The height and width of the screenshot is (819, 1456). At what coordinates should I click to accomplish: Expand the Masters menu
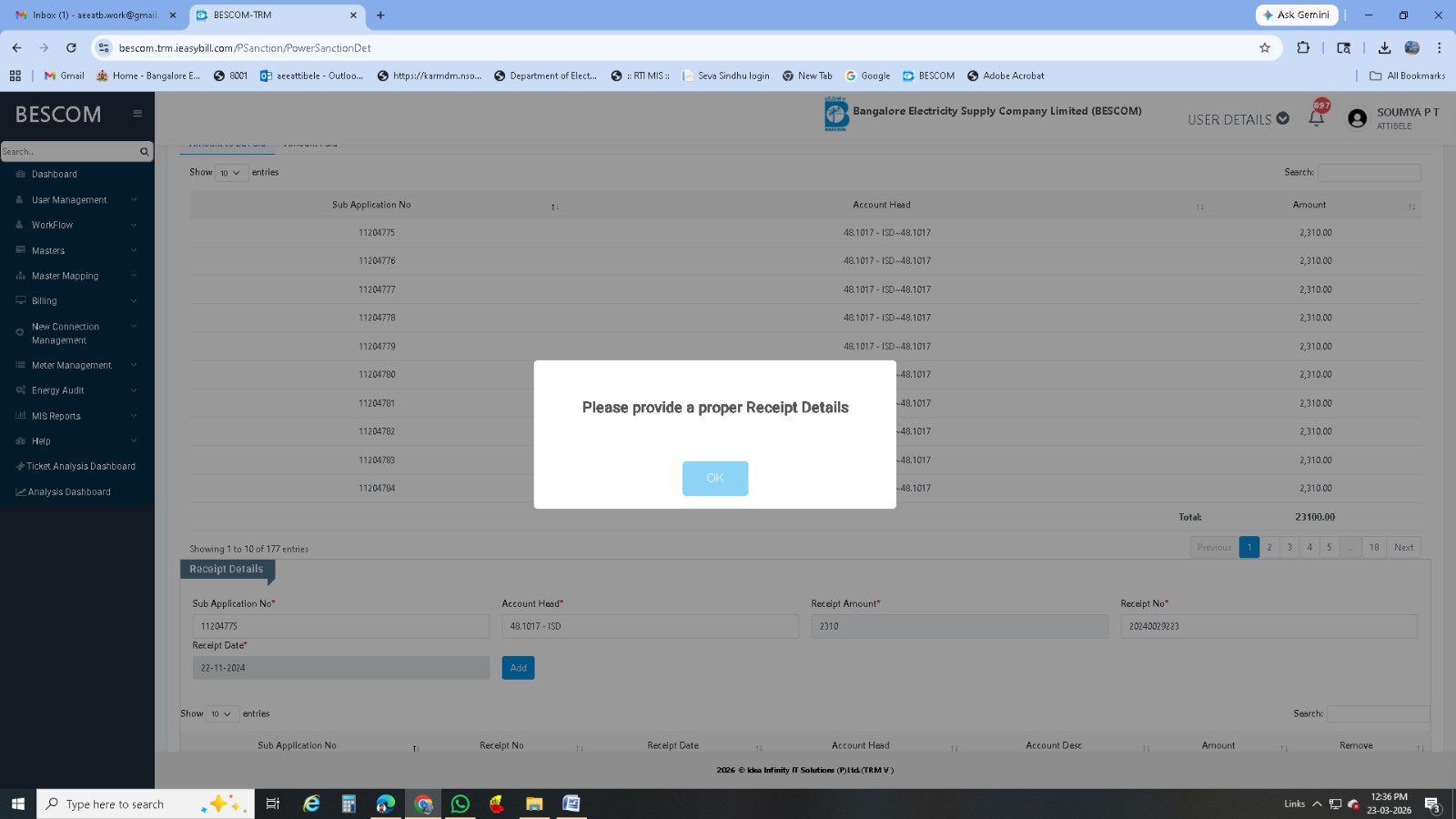76,250
